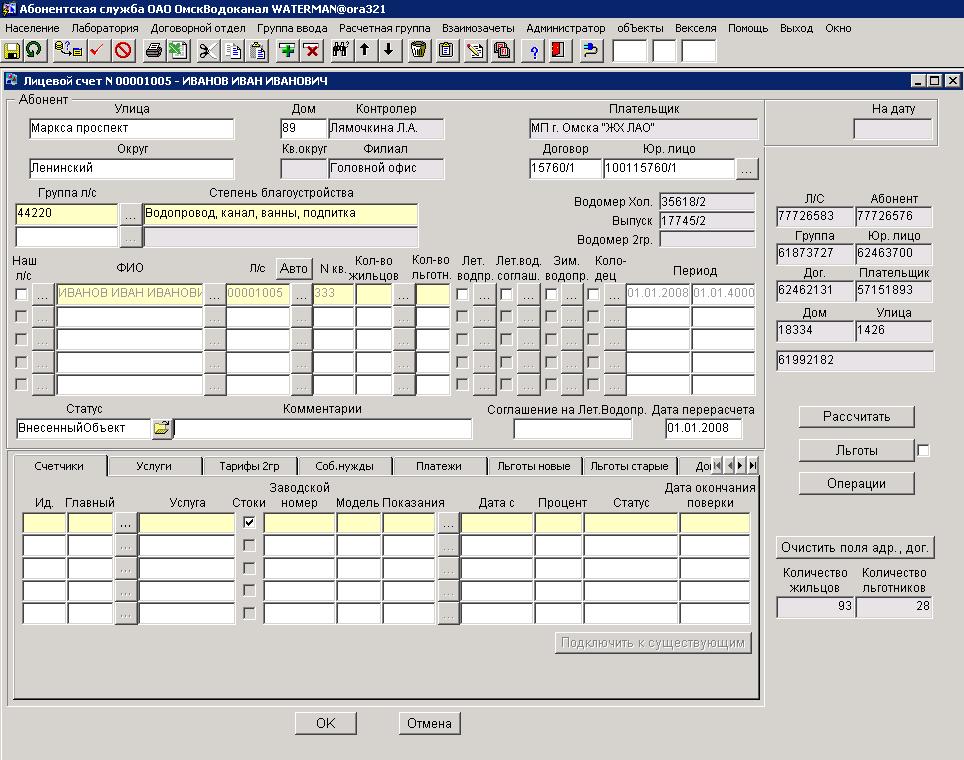964x760 pixels.
Task: Click the save floppy disk toolbar icon
Action: tap(12, 50)
